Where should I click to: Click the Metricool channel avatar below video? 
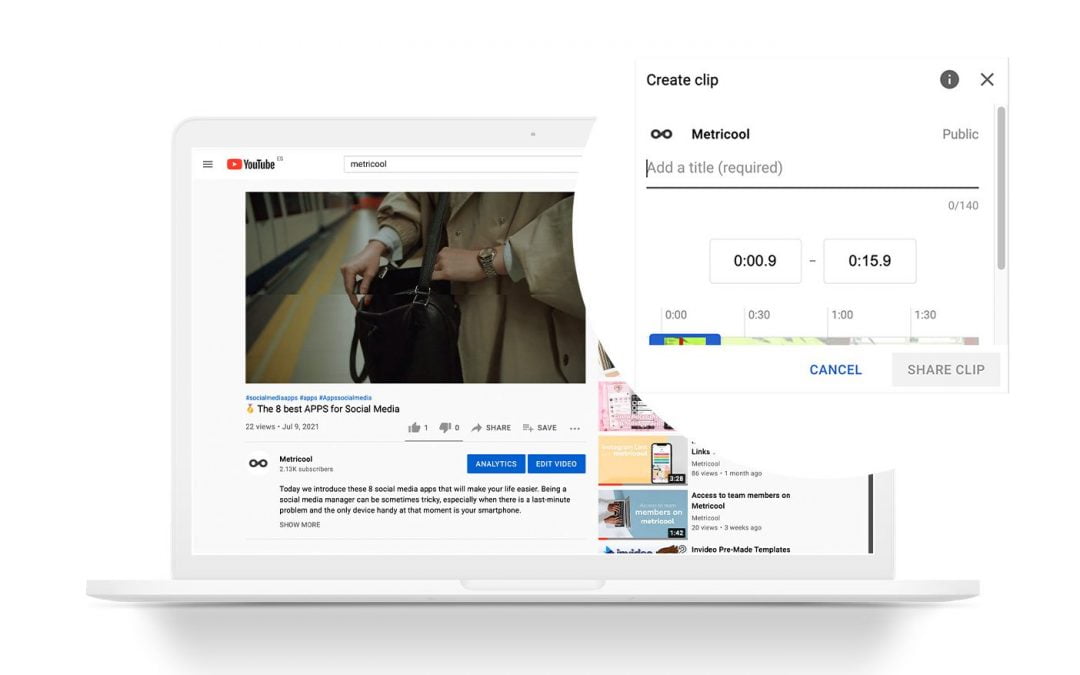[x=258, y=463]
